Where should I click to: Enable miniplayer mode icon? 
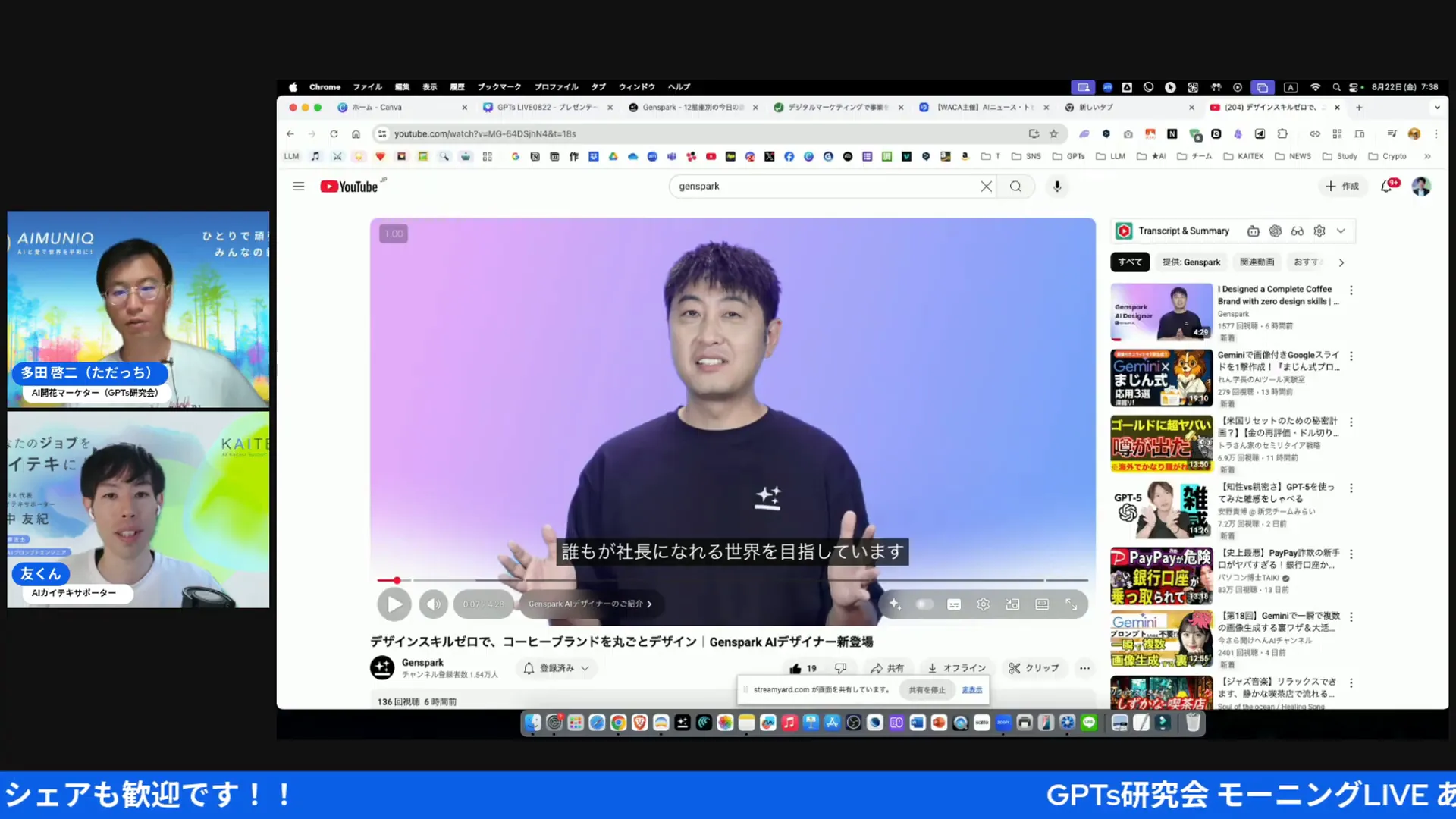(x=1012, y=604)
